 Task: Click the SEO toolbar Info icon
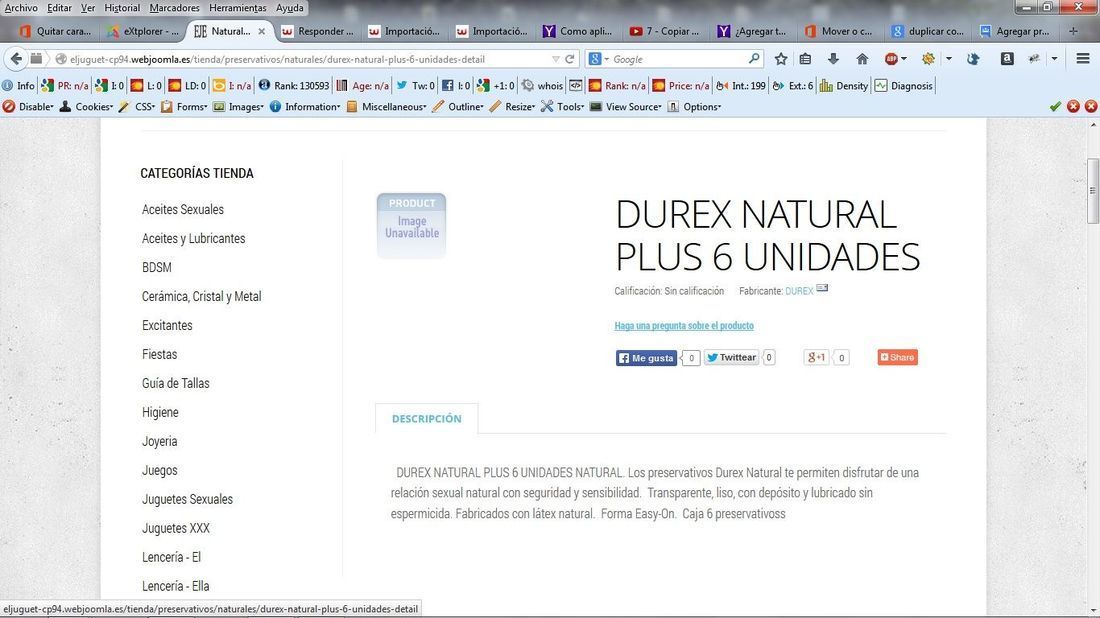(x=18, y=86)
